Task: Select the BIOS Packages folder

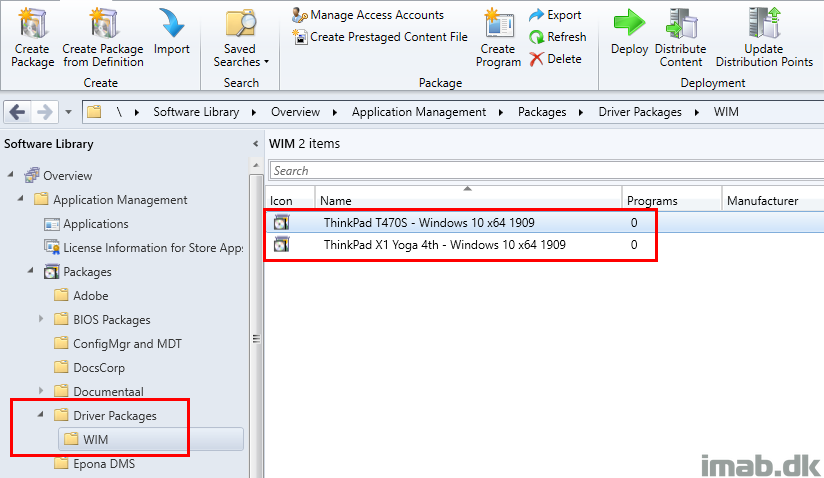Action: [x=111, y=319]
